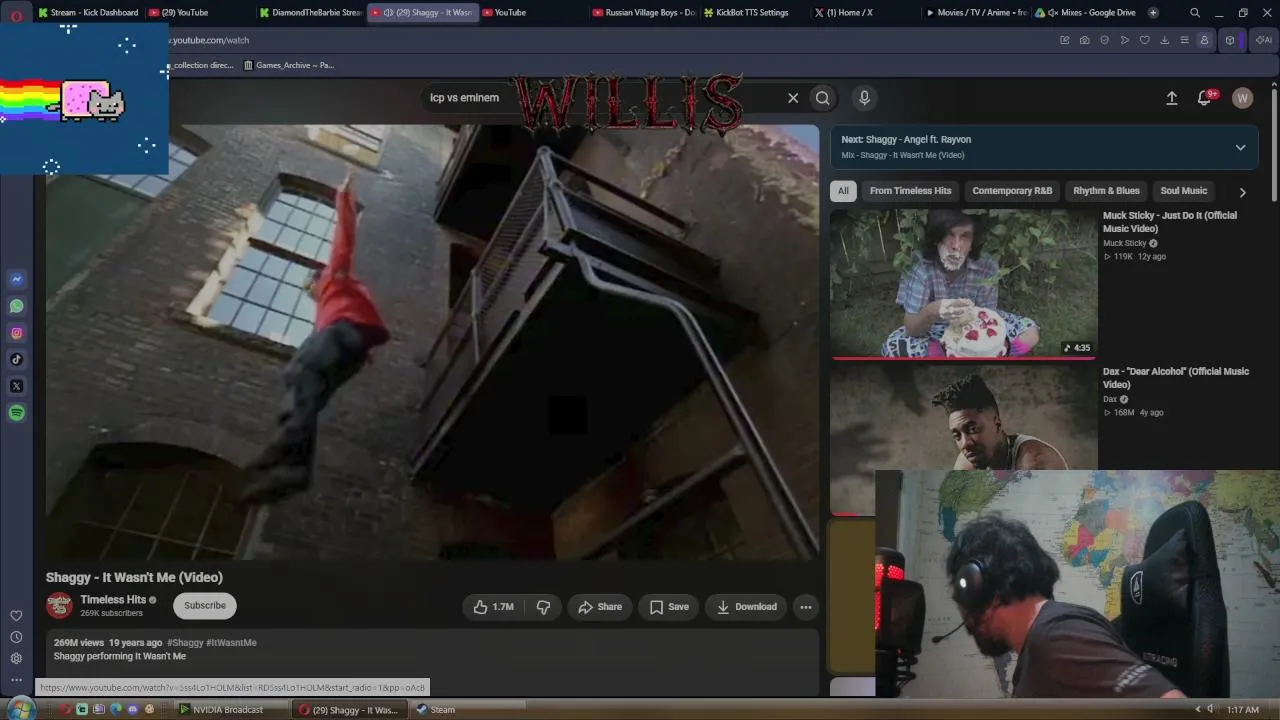
Task: Subscribe to the Timeless Hits channel
Action: 205,606
